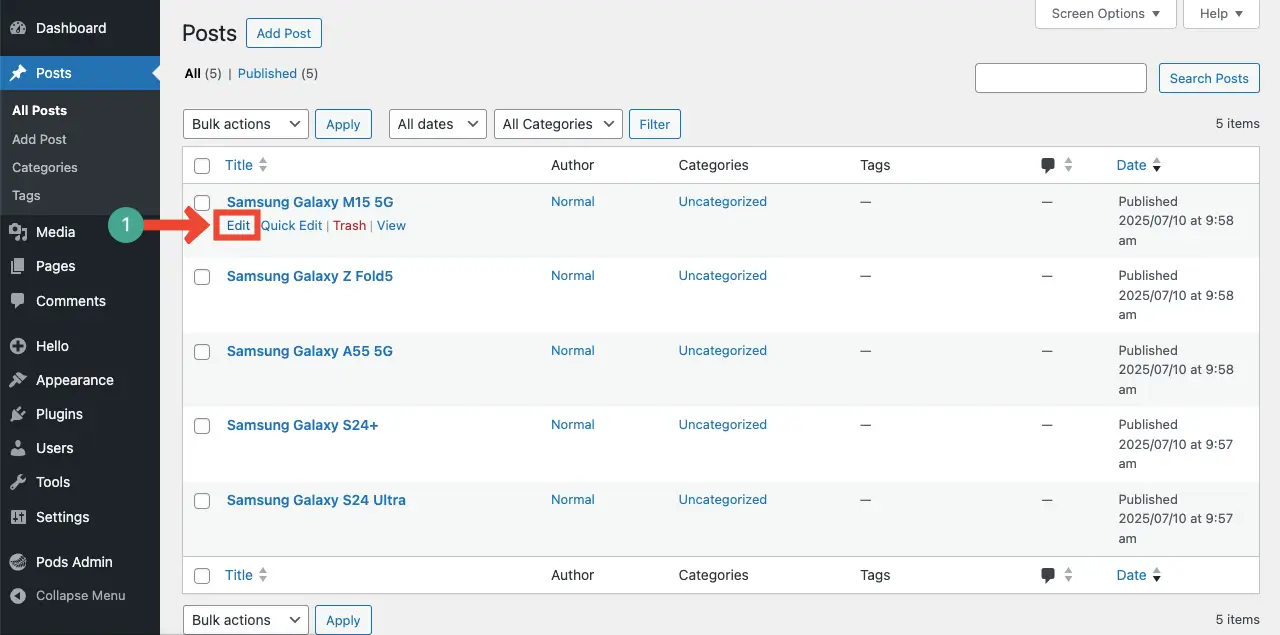Click the Posts pushpin icon

(x=18, y=73)
